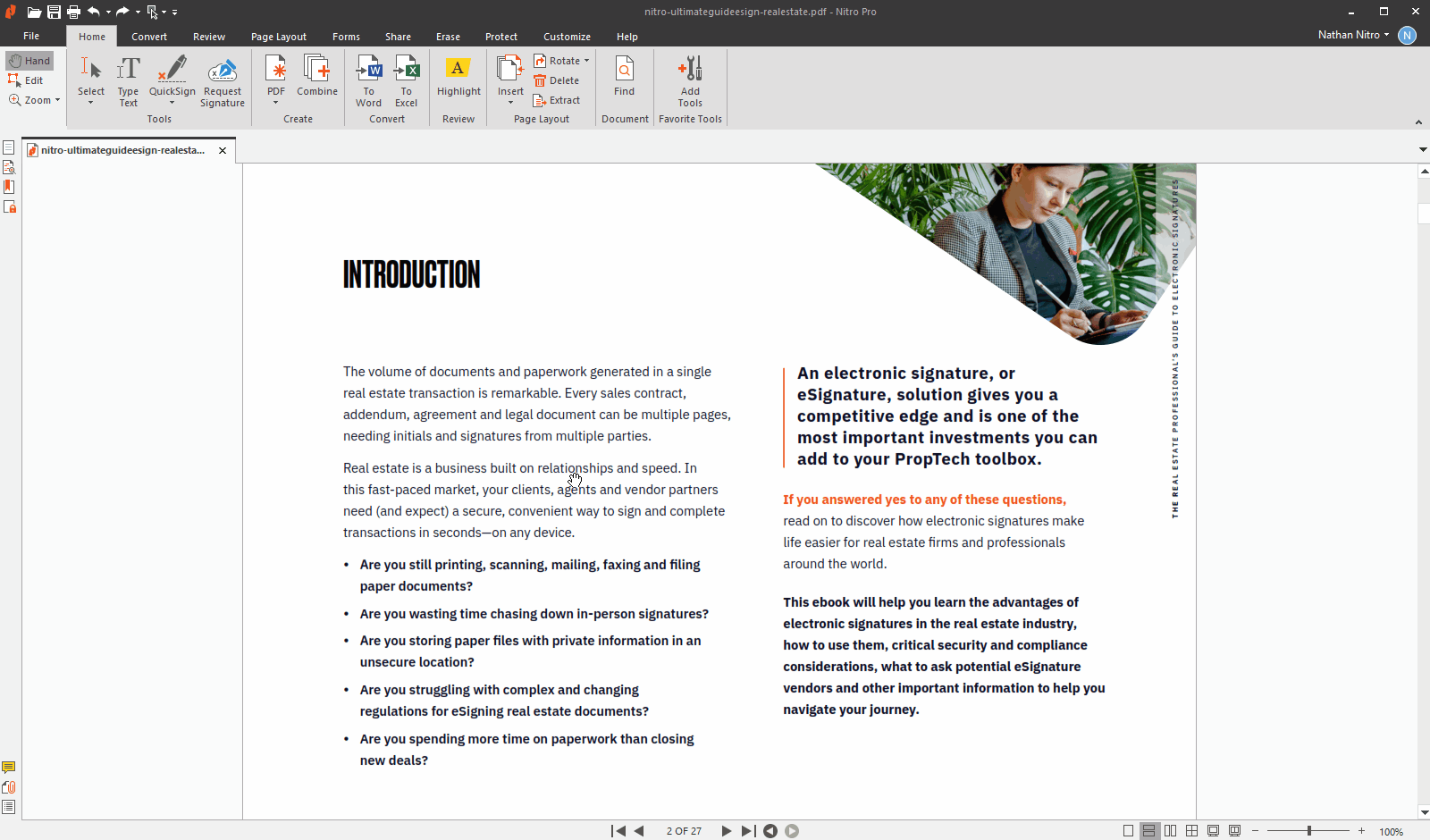The image size is (1430, 840).
Task: Click the Add Tools icon
Action: click(x=690, y=70)
